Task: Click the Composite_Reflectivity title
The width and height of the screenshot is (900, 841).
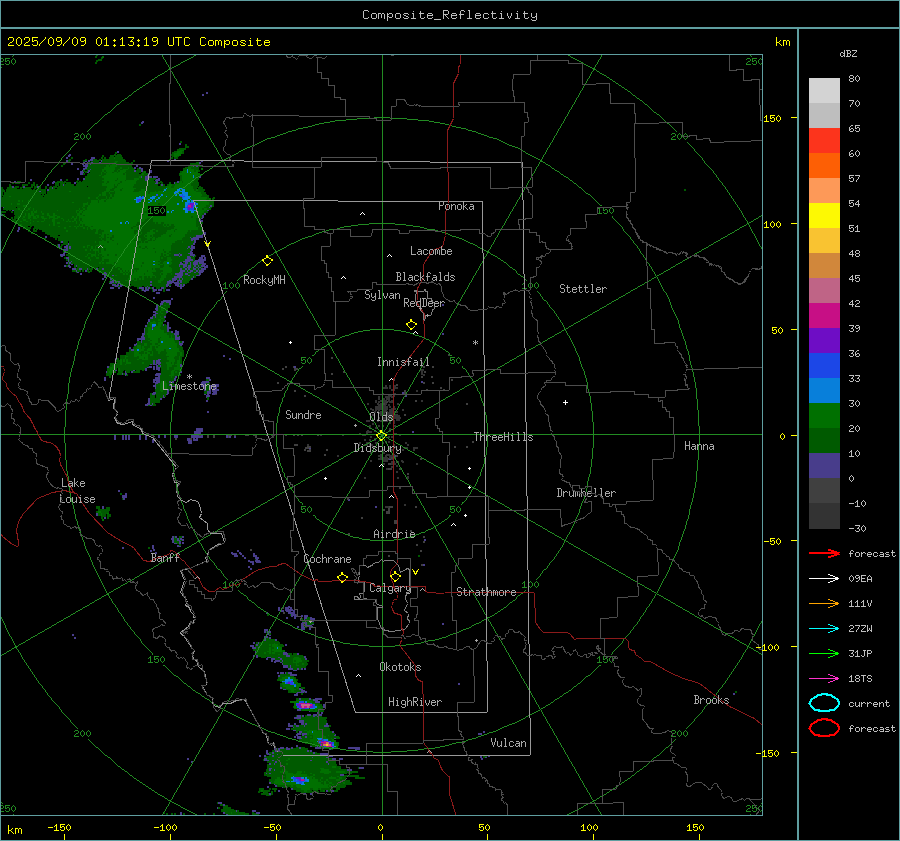Action: coord(449,15)
